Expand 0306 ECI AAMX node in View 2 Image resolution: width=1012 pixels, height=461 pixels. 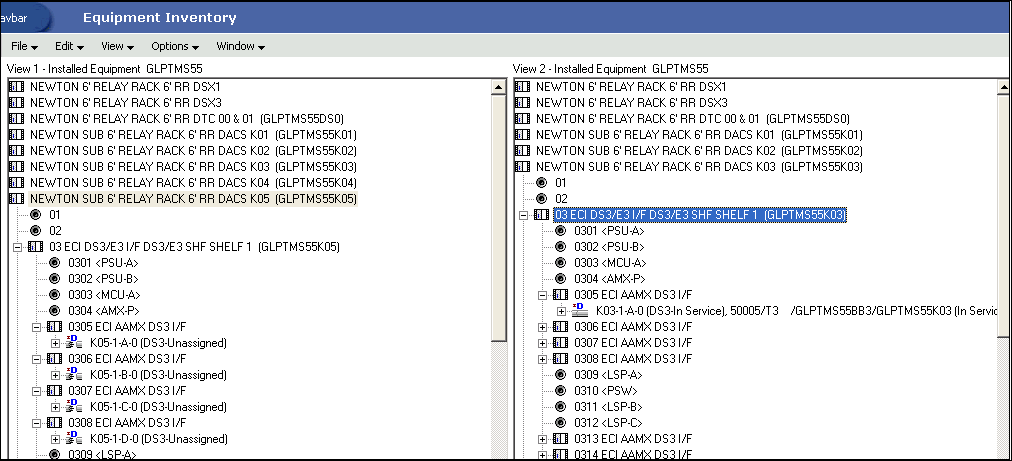point(542,327)
